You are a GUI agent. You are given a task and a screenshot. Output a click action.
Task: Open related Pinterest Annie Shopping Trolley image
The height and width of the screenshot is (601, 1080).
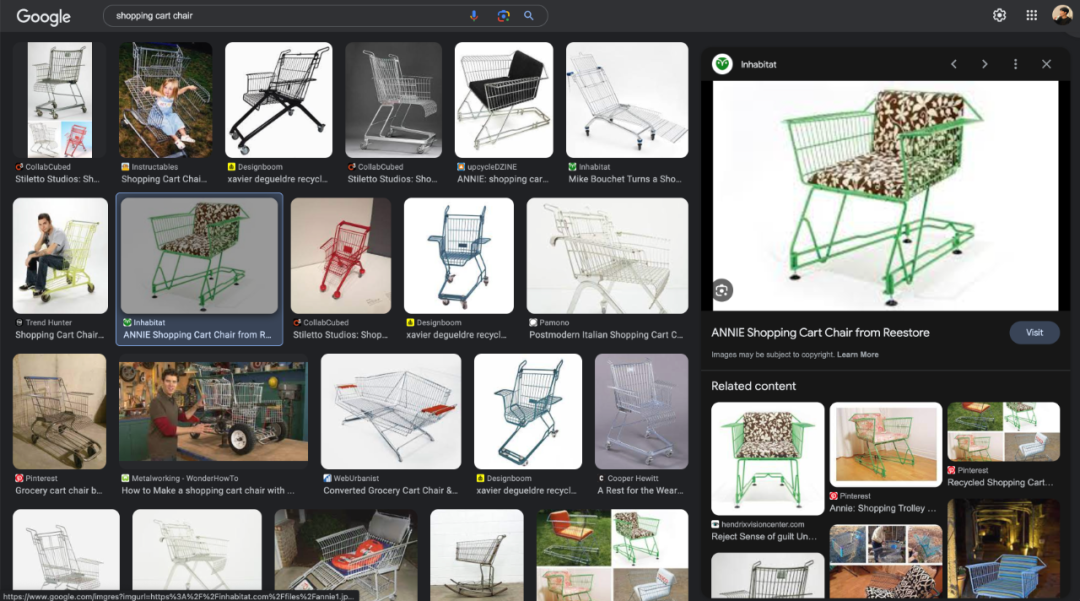coord(886,445)
